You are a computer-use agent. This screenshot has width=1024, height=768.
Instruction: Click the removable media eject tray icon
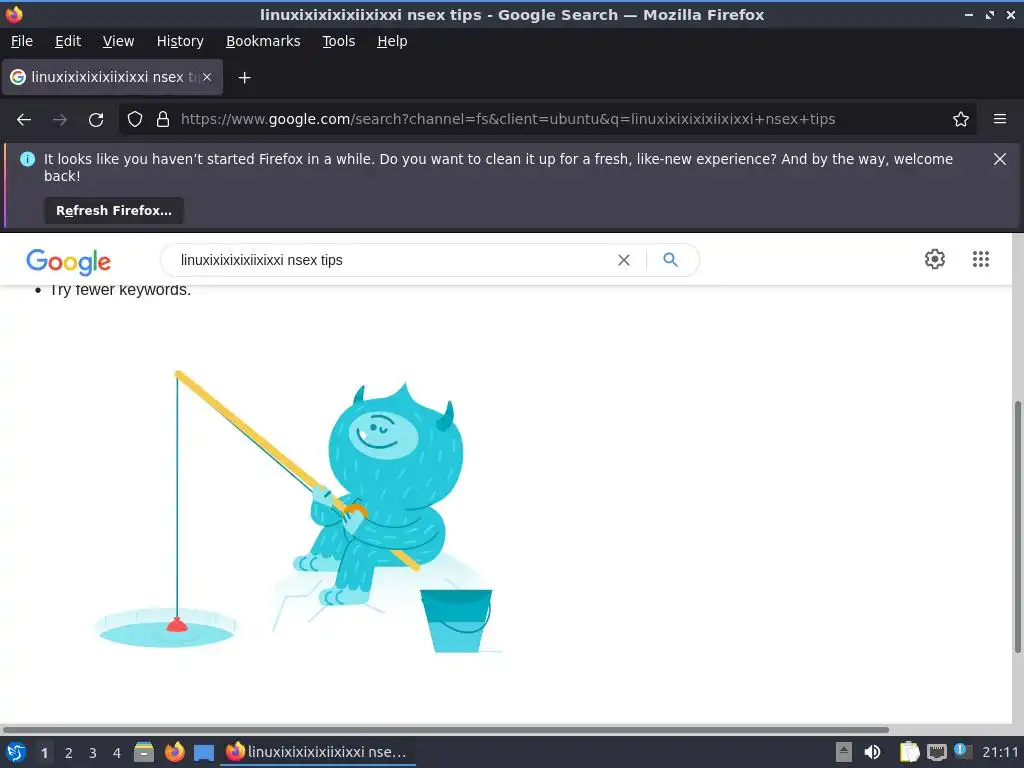coord(844,752)
